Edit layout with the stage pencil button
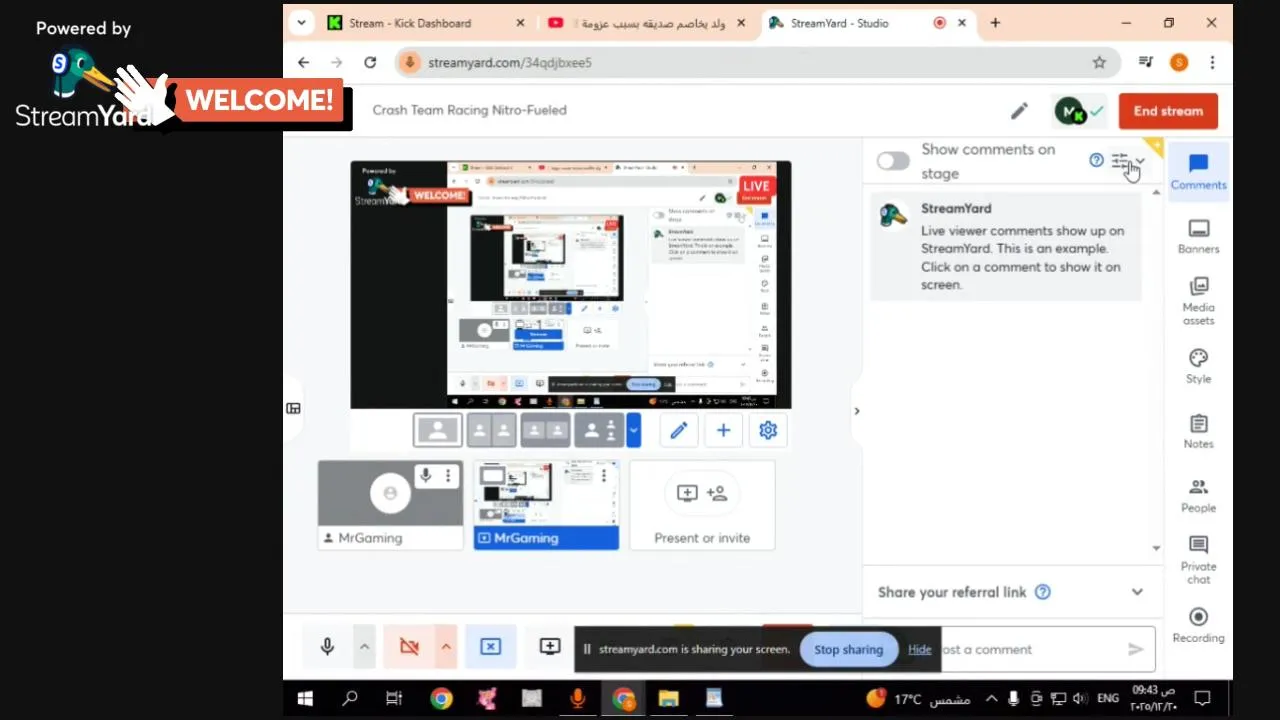The image size is (1280, 720). pos(679,430)
